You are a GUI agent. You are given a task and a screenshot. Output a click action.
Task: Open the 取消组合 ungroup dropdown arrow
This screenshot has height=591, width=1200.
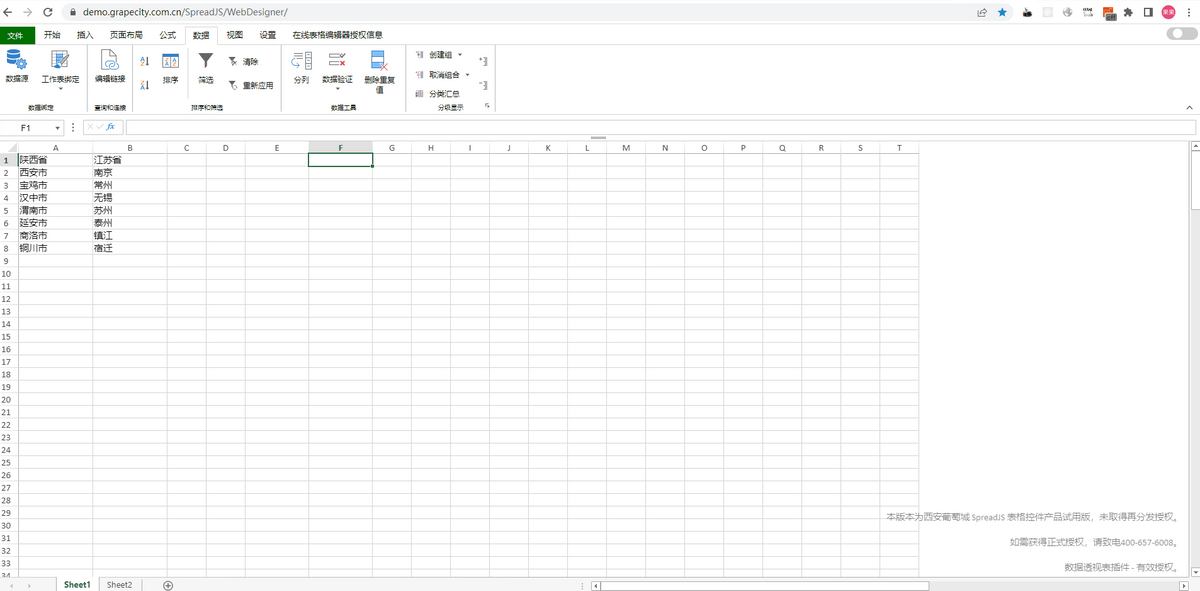tap(467, 74)
